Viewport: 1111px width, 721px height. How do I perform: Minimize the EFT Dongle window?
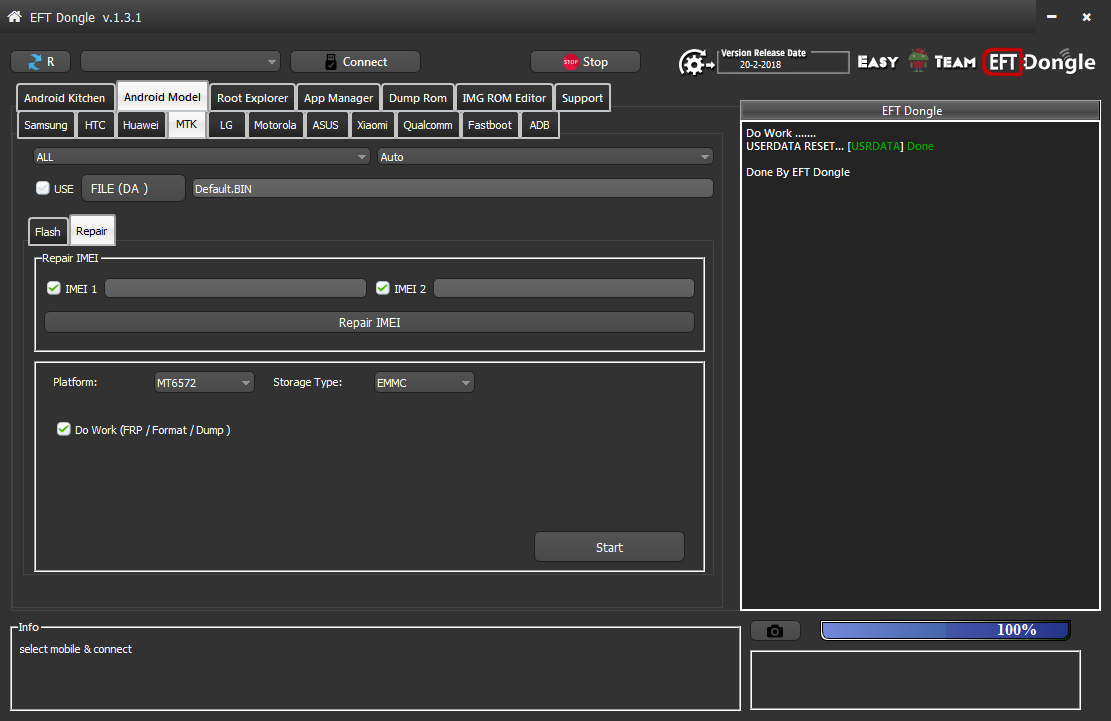[x=1052, y=16]
